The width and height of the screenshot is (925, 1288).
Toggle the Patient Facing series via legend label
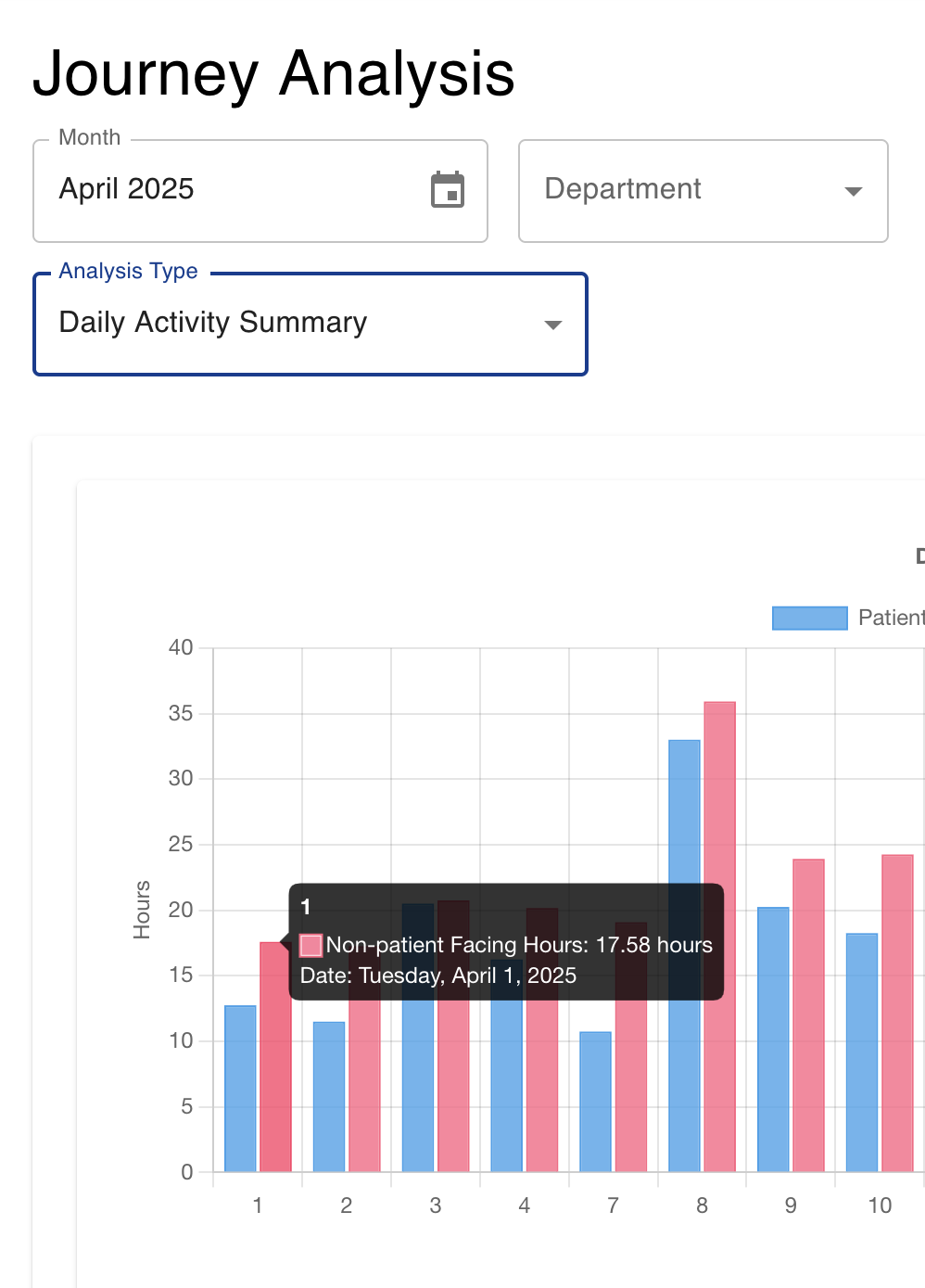pos(892,617)
